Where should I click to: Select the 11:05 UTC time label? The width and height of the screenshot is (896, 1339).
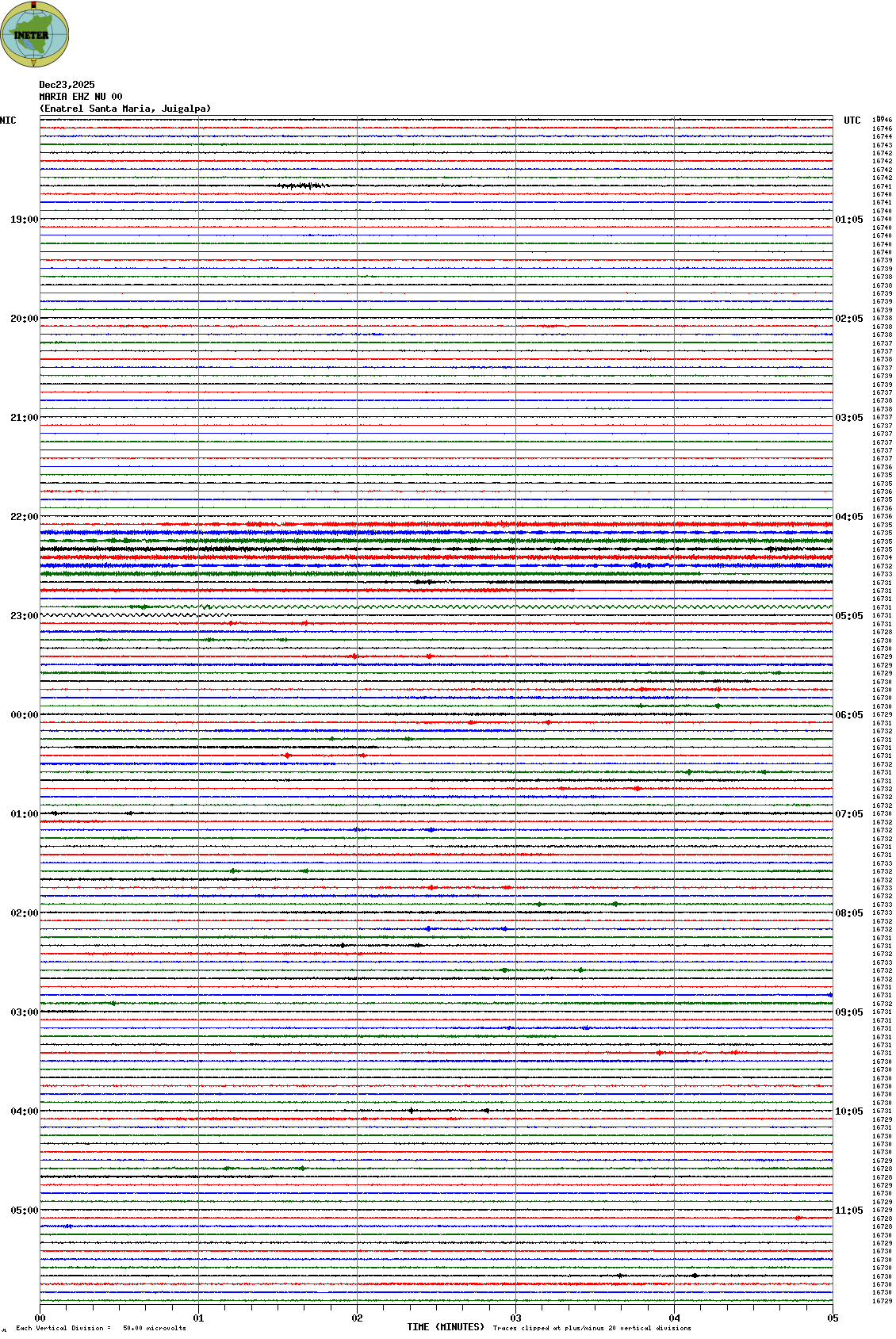tap(849, 1211)
